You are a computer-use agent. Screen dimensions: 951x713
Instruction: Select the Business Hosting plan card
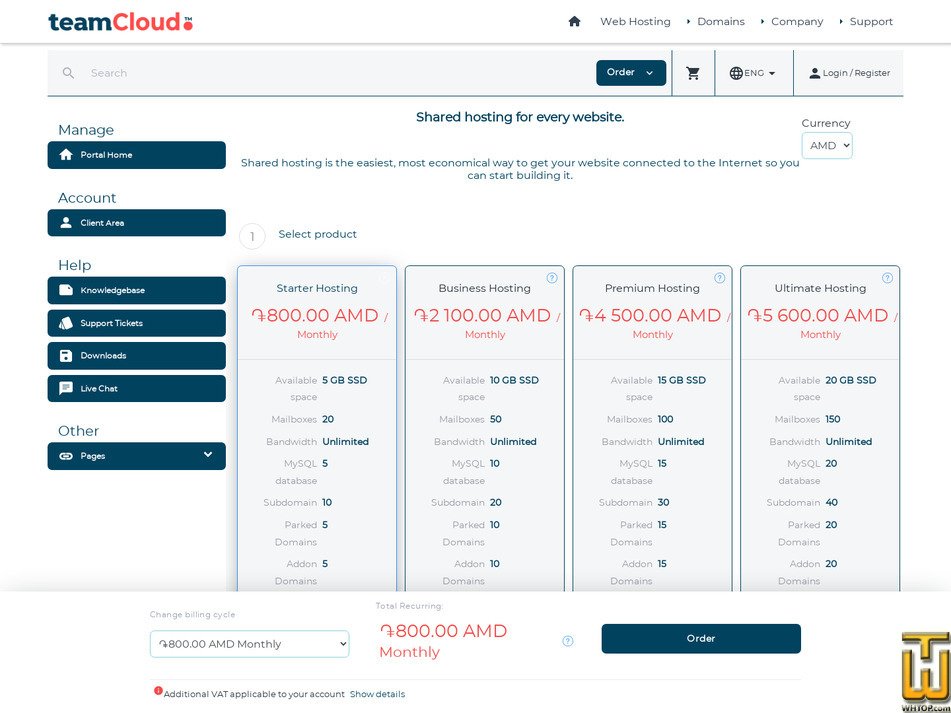485,428
